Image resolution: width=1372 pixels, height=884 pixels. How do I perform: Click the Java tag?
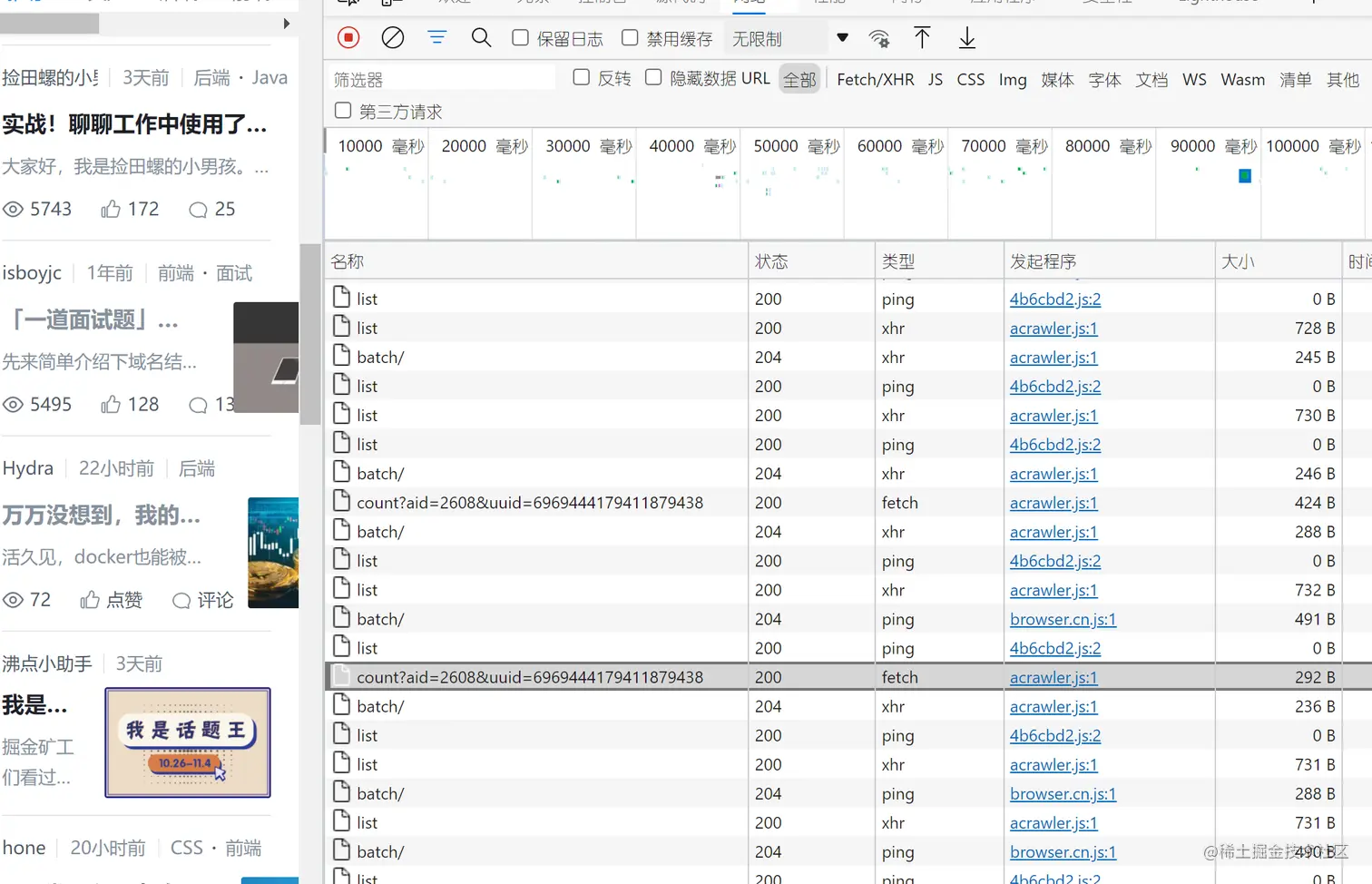coord(269,78)
